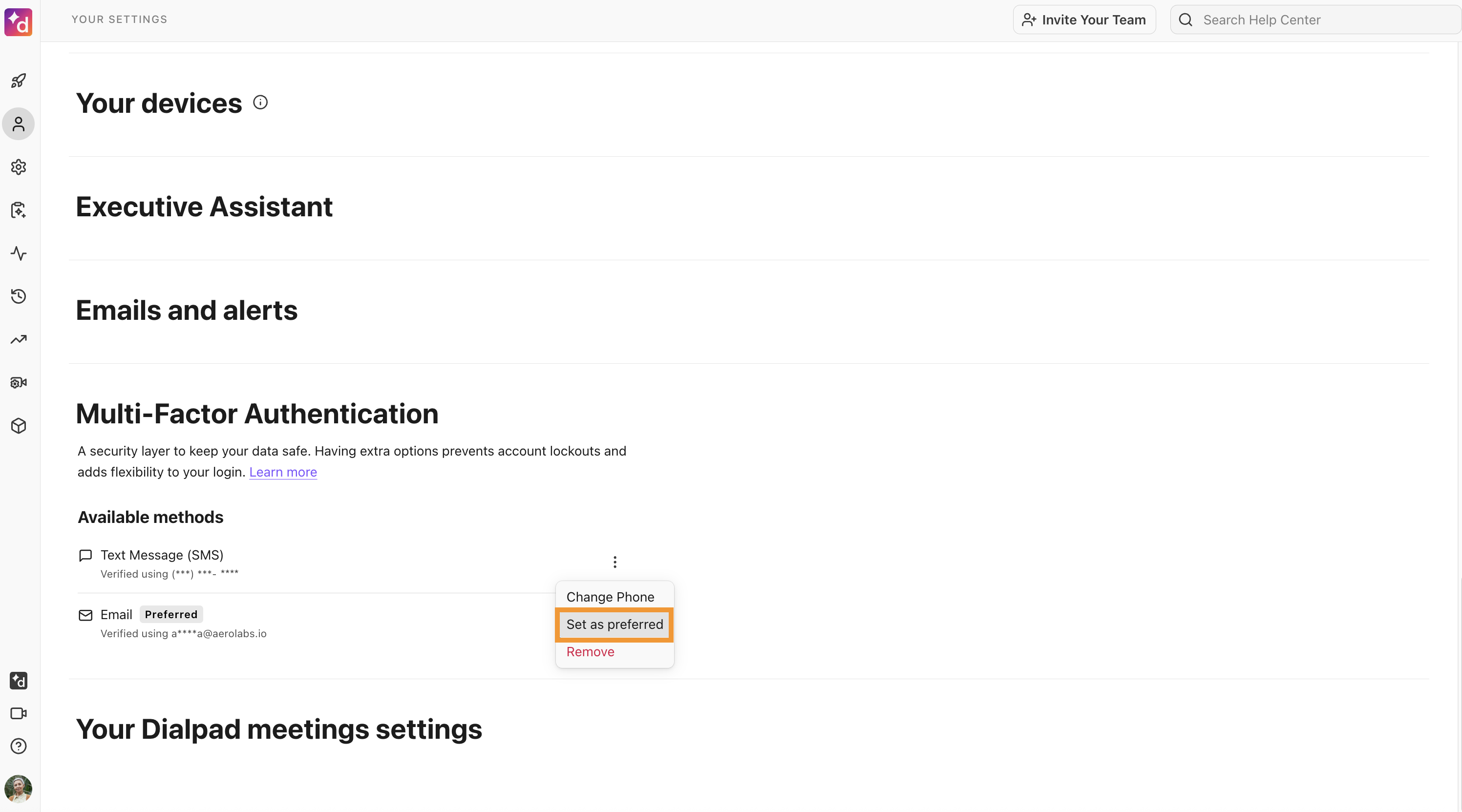Expand Your Dialpad meetings settings section
Image resolution: width=1462 pixels, height=812 pixels.
(x=278, y=729)
